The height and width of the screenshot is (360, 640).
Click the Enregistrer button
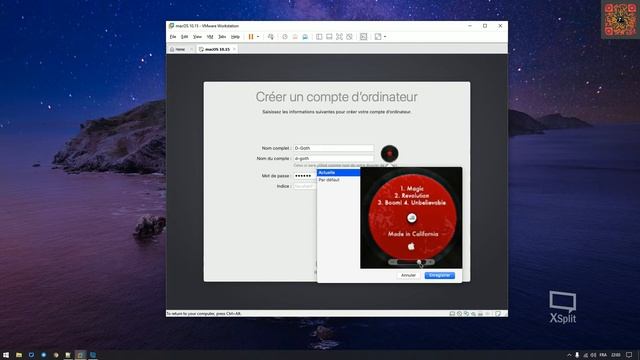(440, 276)
